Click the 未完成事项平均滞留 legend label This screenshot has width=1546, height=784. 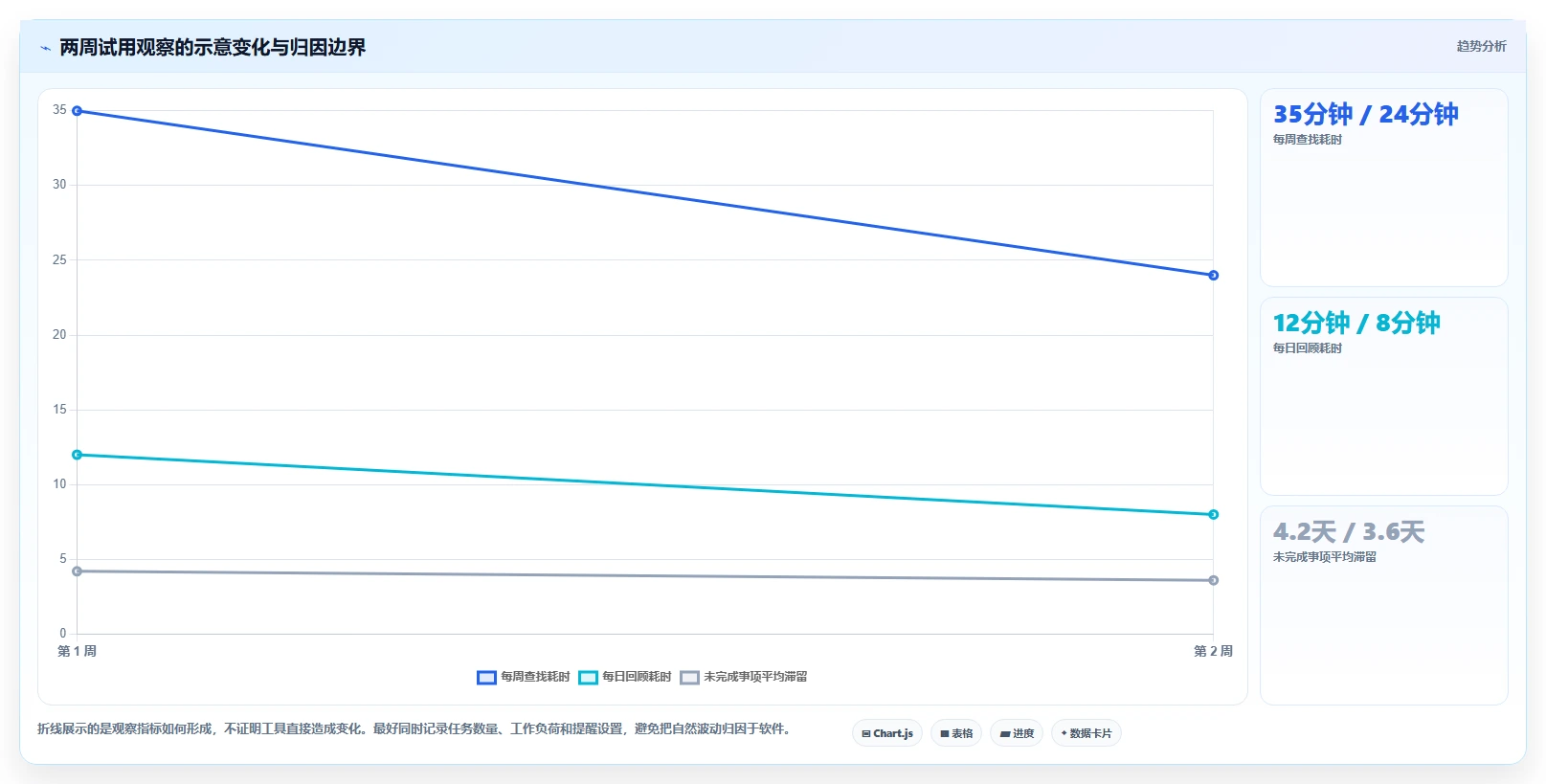pos(755,677)
